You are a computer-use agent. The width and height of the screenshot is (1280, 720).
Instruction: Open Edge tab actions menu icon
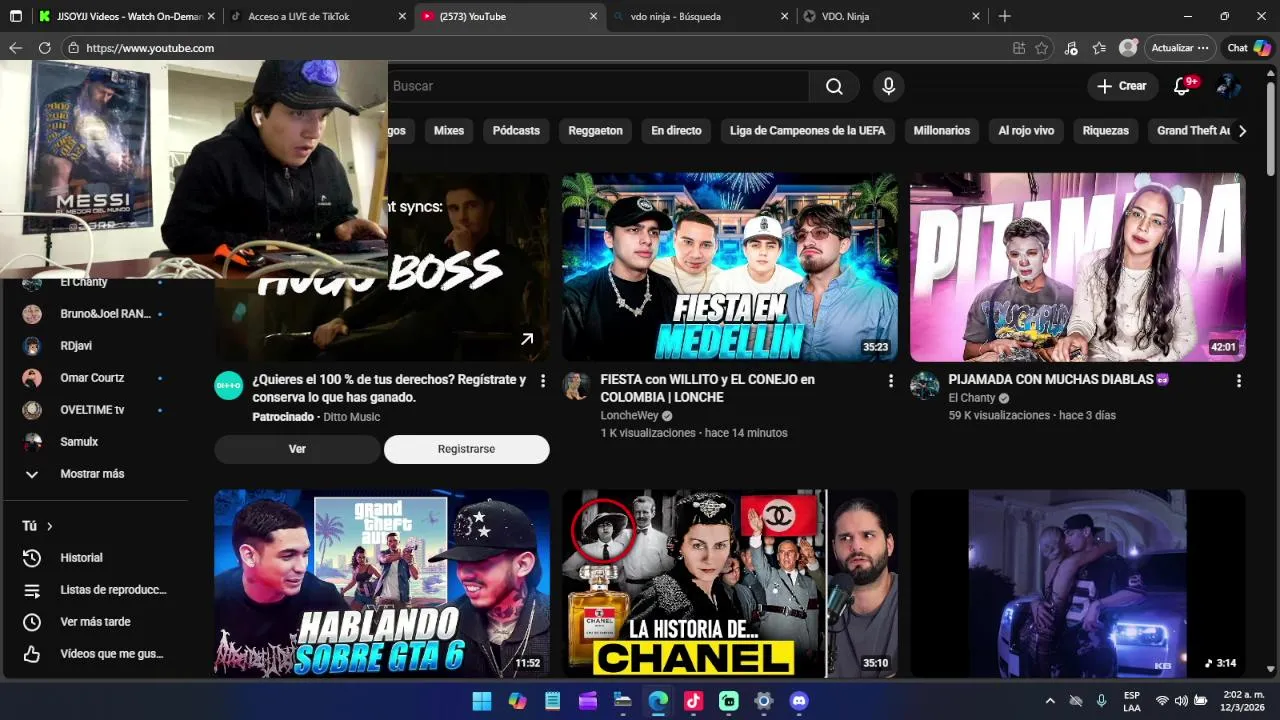16,16
